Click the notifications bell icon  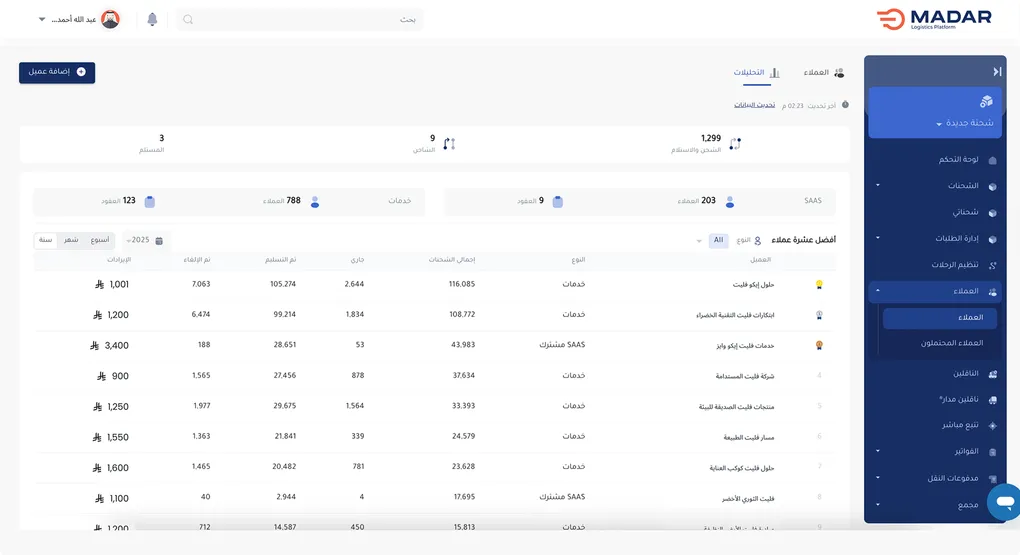(x=152, y=20)
